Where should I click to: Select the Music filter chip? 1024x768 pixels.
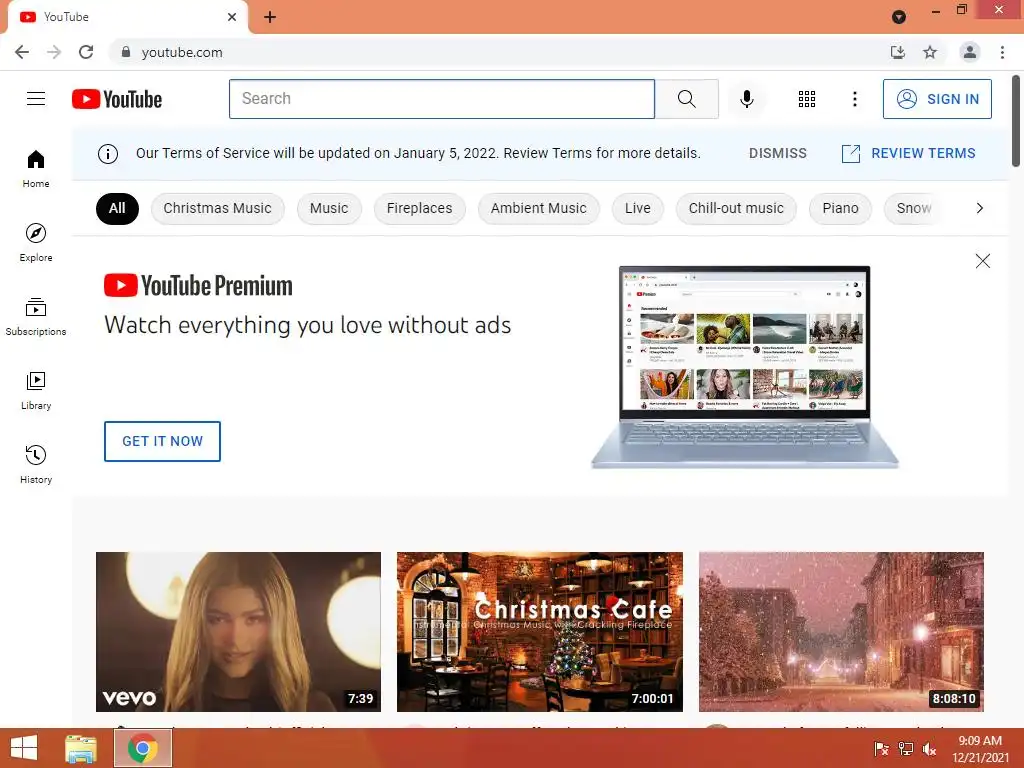pyautogui.click(x=329, y=208)
